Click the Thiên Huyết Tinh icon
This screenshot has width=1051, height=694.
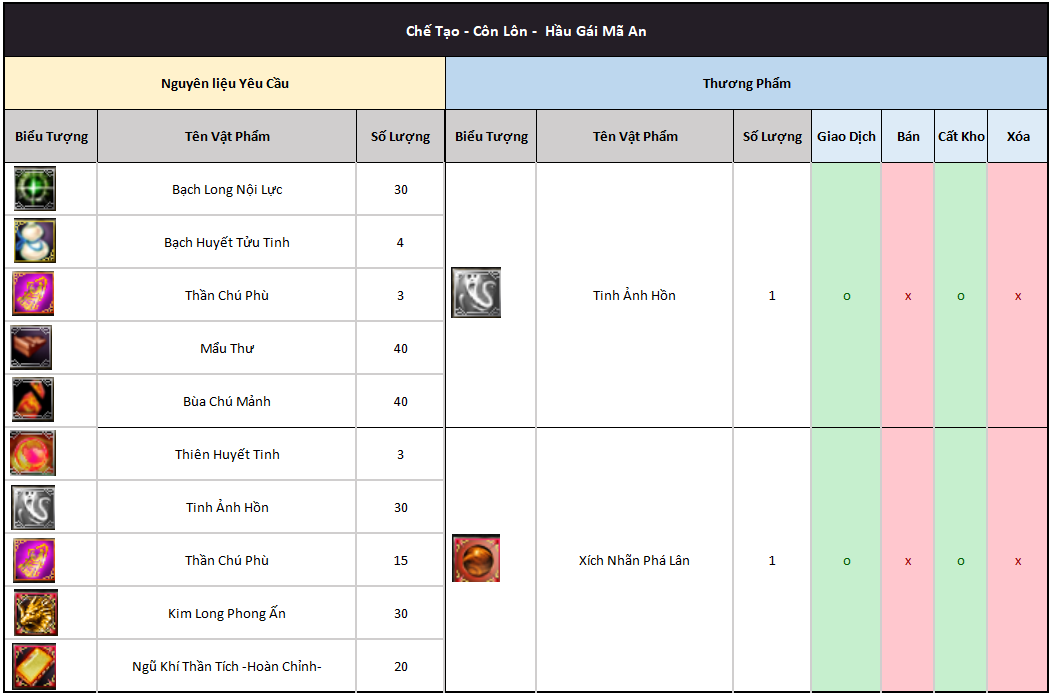pos(33,454)
